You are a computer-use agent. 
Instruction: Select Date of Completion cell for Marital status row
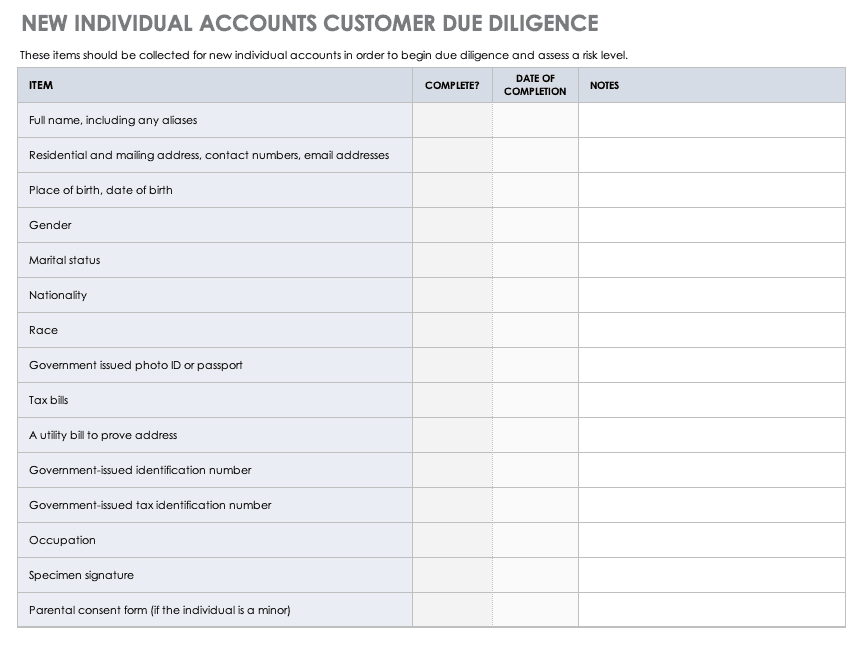tap(535, 260)
